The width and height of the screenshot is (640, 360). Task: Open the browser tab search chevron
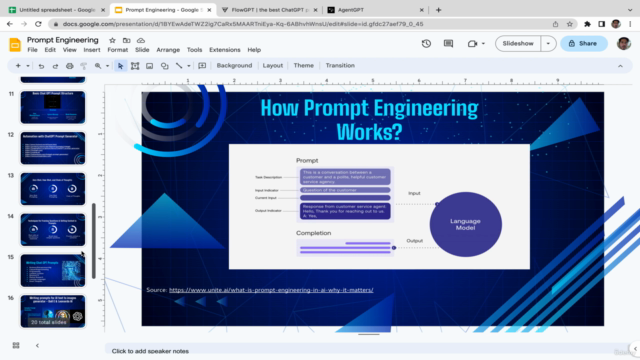630,10
